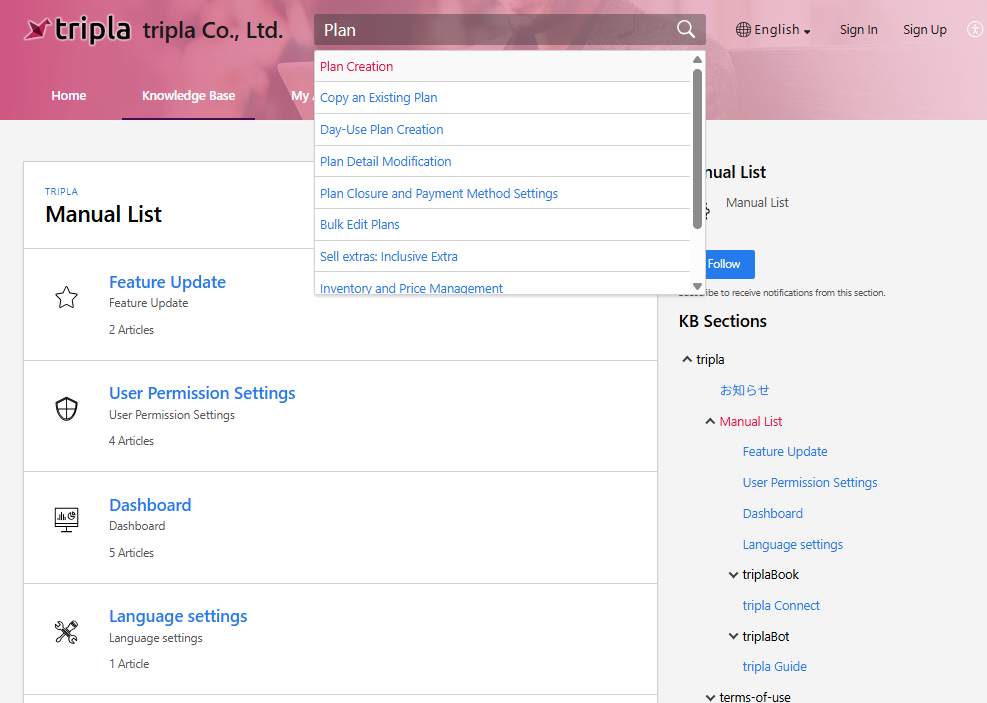Choose 'Bulk Edit Plans' from search suggestions

pyautogui.click(x=360, y=225)
